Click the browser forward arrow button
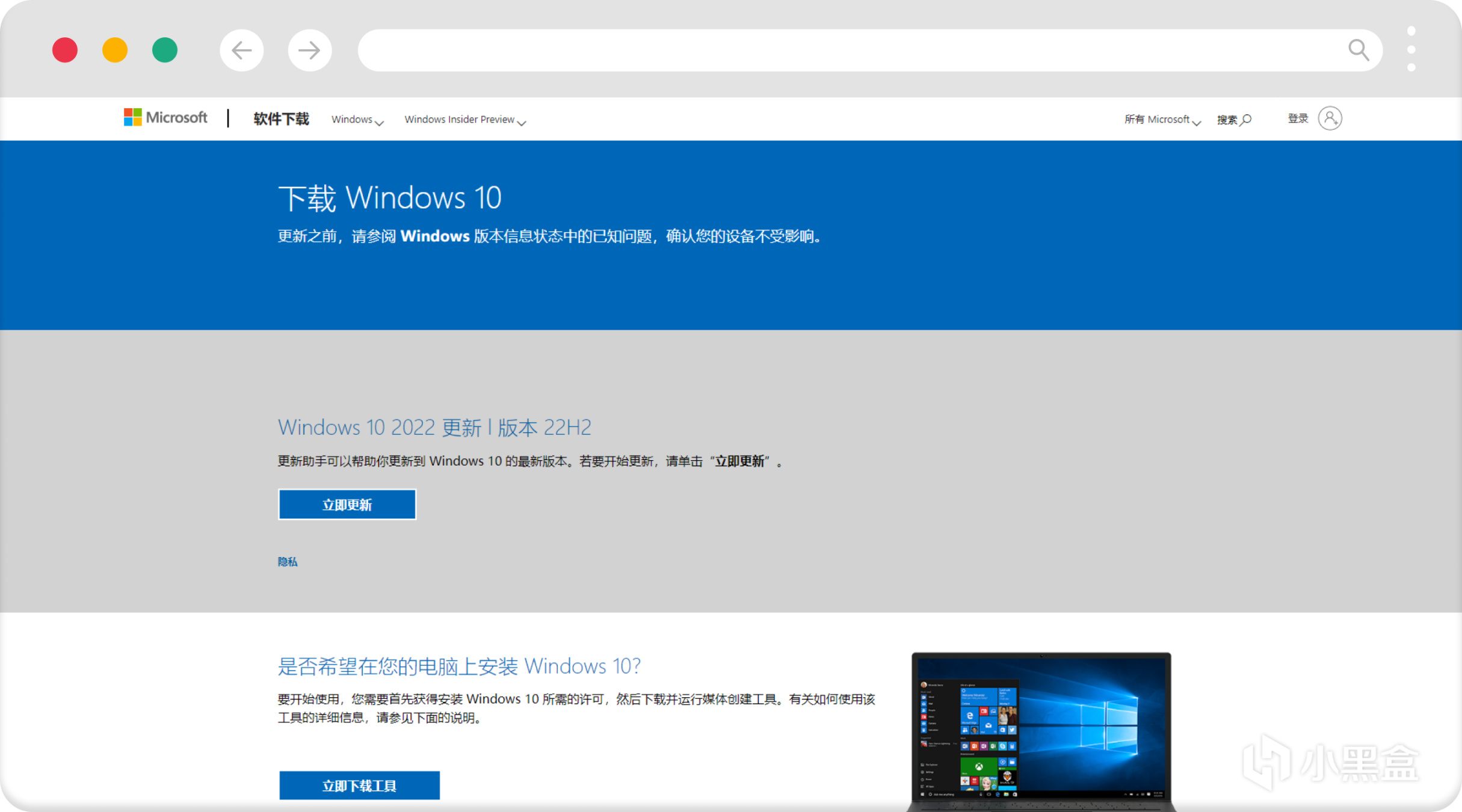1462x812 pixels. pyautogui.click(x=309, y=50)
